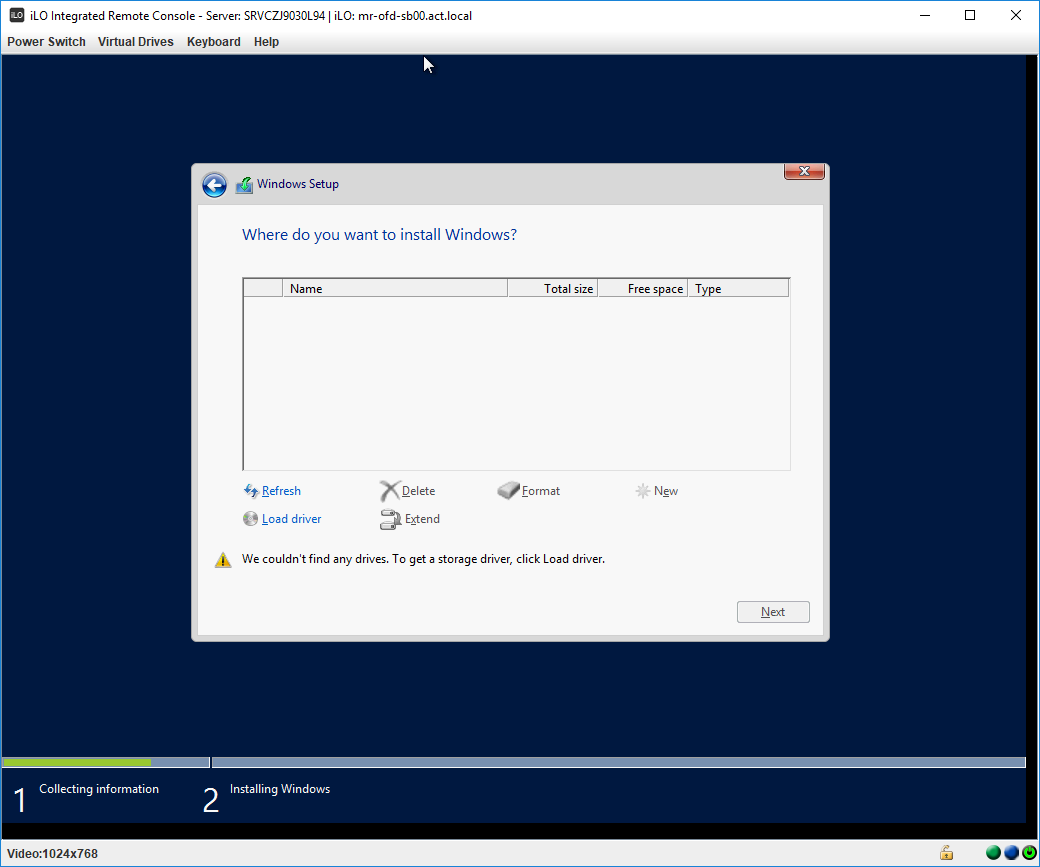Open the Virtual Drives menu
The width and height of the screenshot is (1040, 867).
point(135,42)
